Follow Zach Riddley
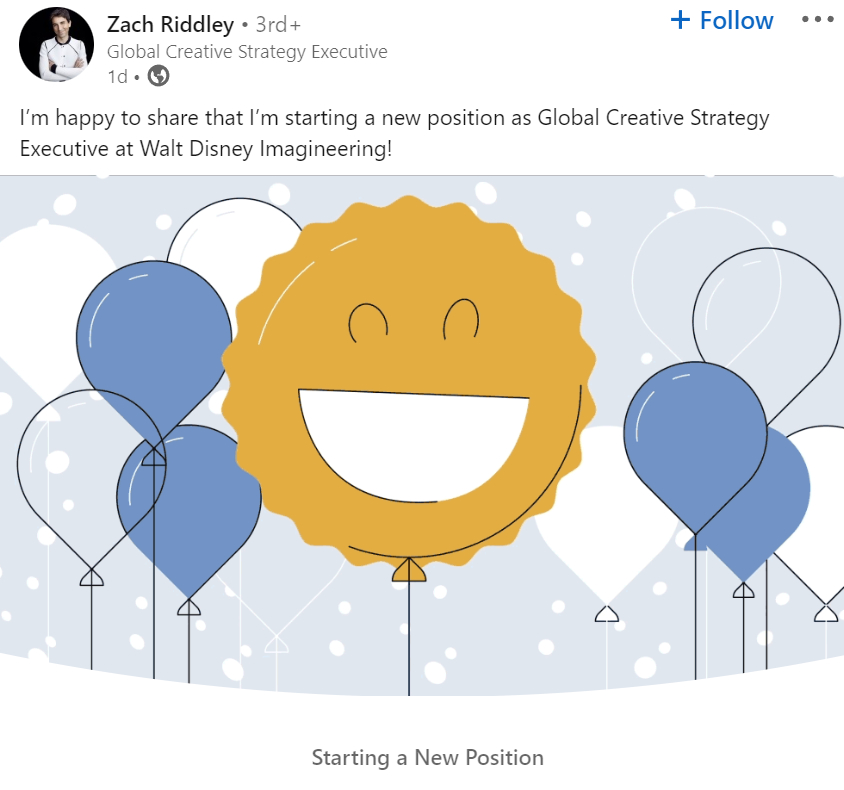 pos(723,20)
